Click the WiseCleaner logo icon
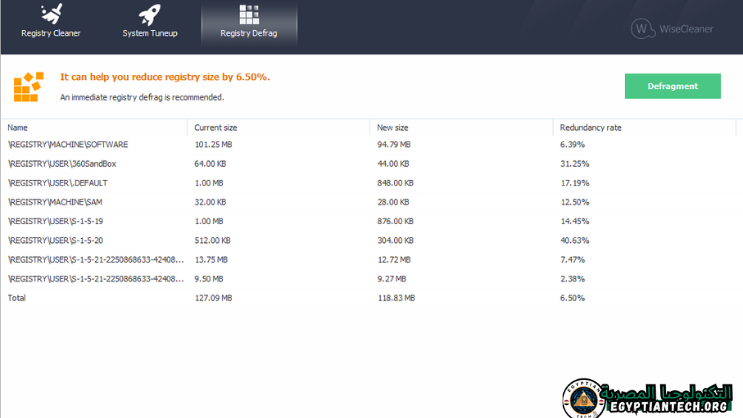The width and height of the screenshot is (743, 418). (642, 29)
